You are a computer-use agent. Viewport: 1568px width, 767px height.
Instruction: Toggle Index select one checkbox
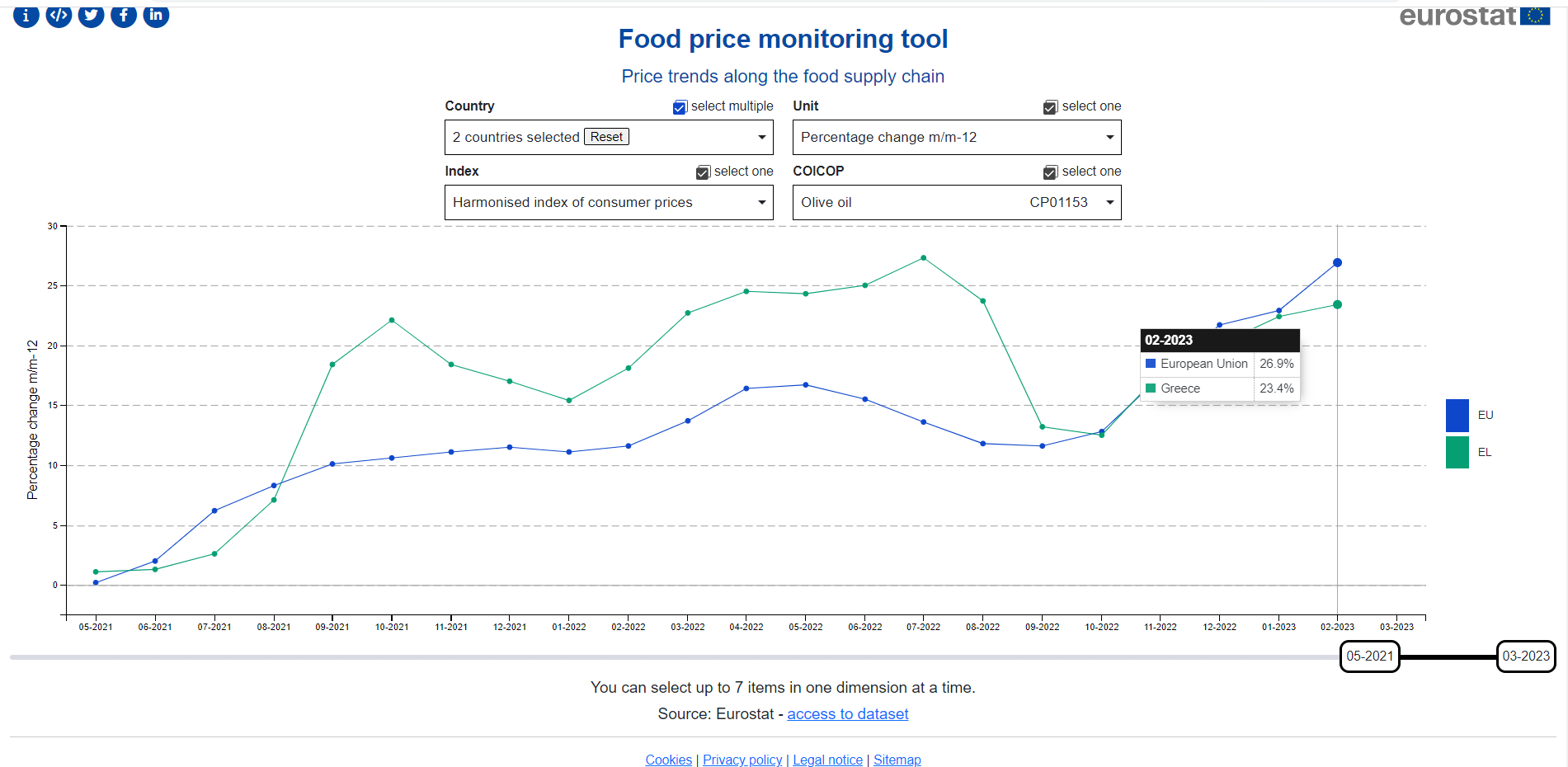(703, 172)
